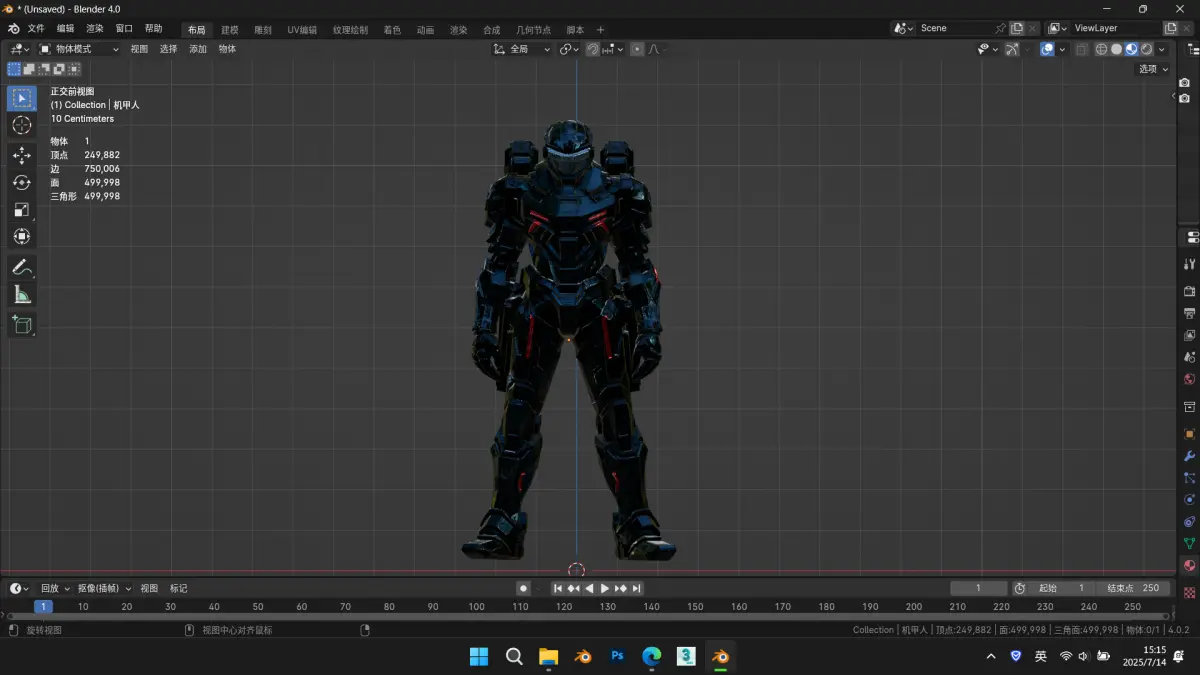Switch to rendered viewport shading
Viewport: 1200px width, 675px height.
(x=1147, y=49)
